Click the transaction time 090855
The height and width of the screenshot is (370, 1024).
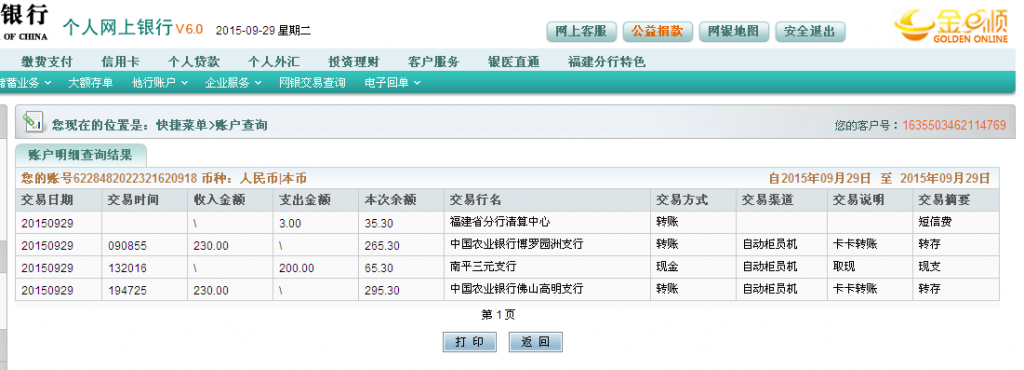coord(127,245)
